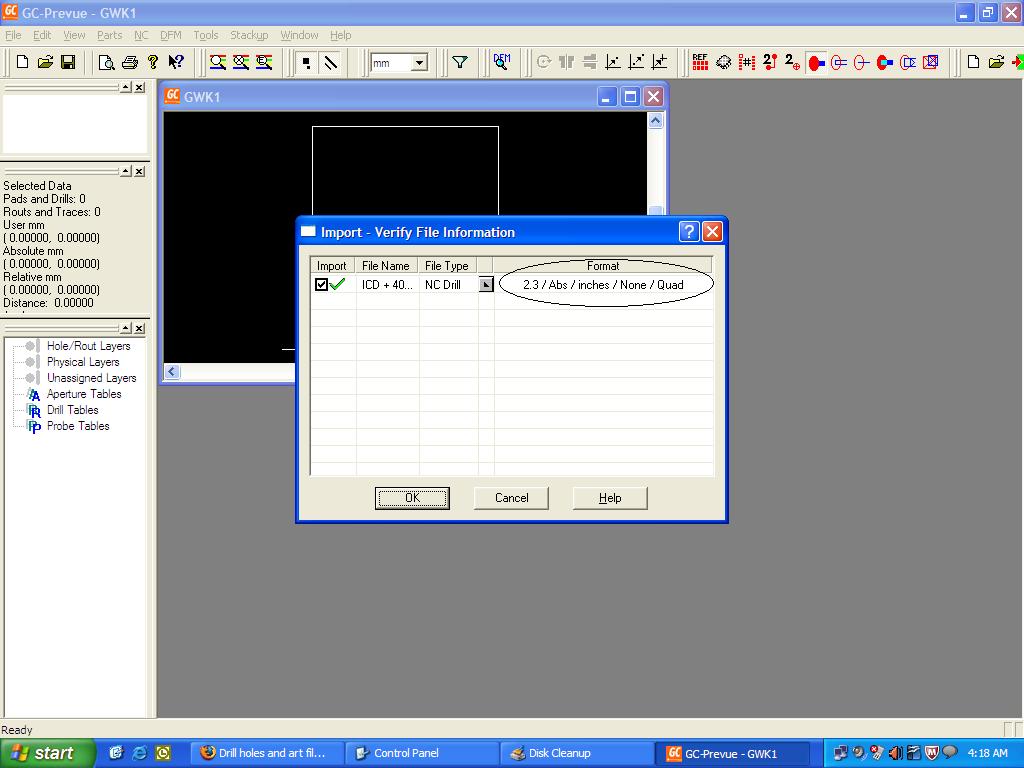The width and height of the screenshot is (1024, 768).
Task: Click the third layer zoom magnifier icon
Action: (264, 62)
